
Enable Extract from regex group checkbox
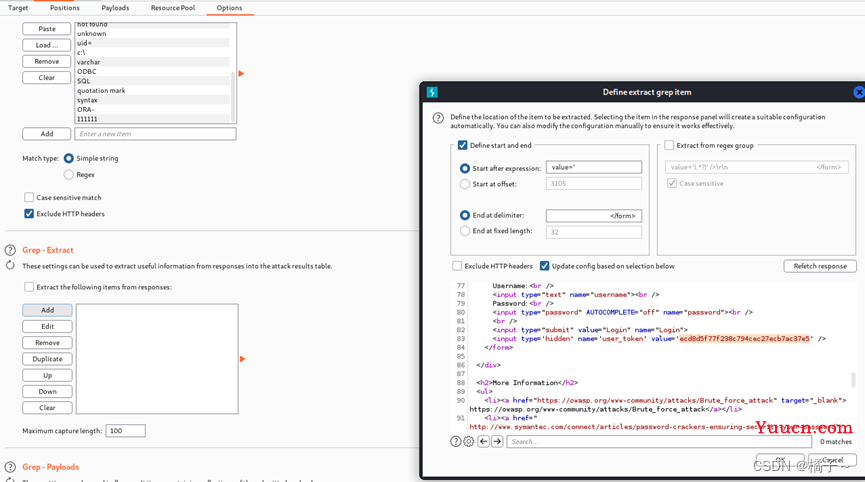pyautogui.click(x=669, y=145)
